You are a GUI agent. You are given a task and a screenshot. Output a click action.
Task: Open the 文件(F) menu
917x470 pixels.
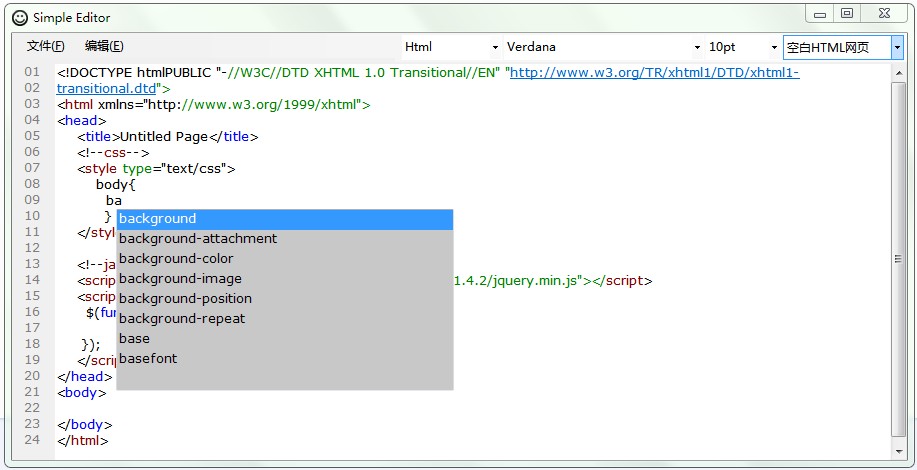[x=46, y=46]
